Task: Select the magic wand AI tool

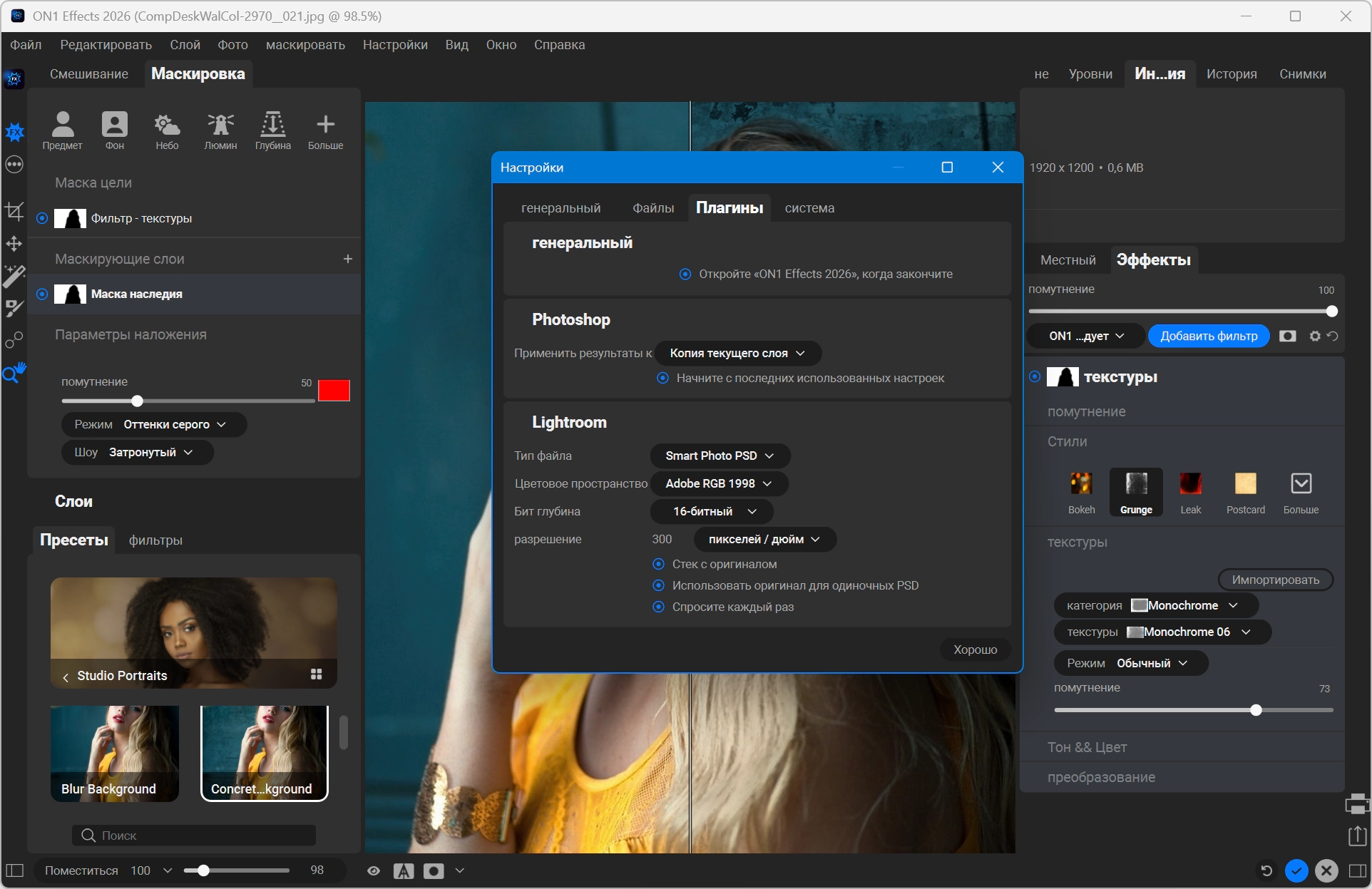Action: [14, 276]
